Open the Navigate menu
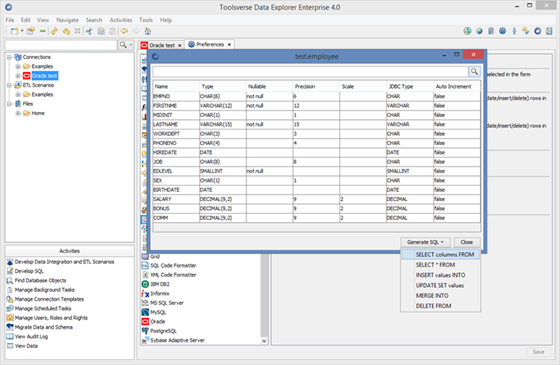 pyautogui.click(x=67, y=20)
